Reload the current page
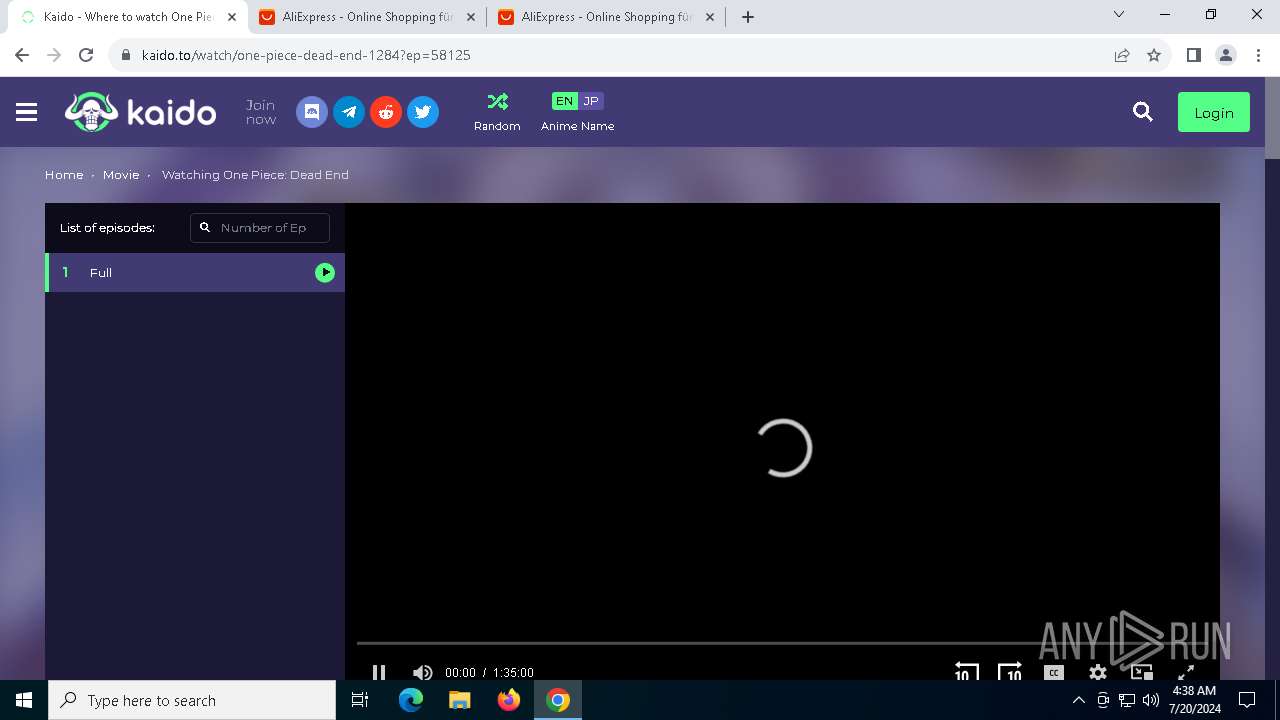The height and width of the screenshot is (720, 1280). coord(86,55)
